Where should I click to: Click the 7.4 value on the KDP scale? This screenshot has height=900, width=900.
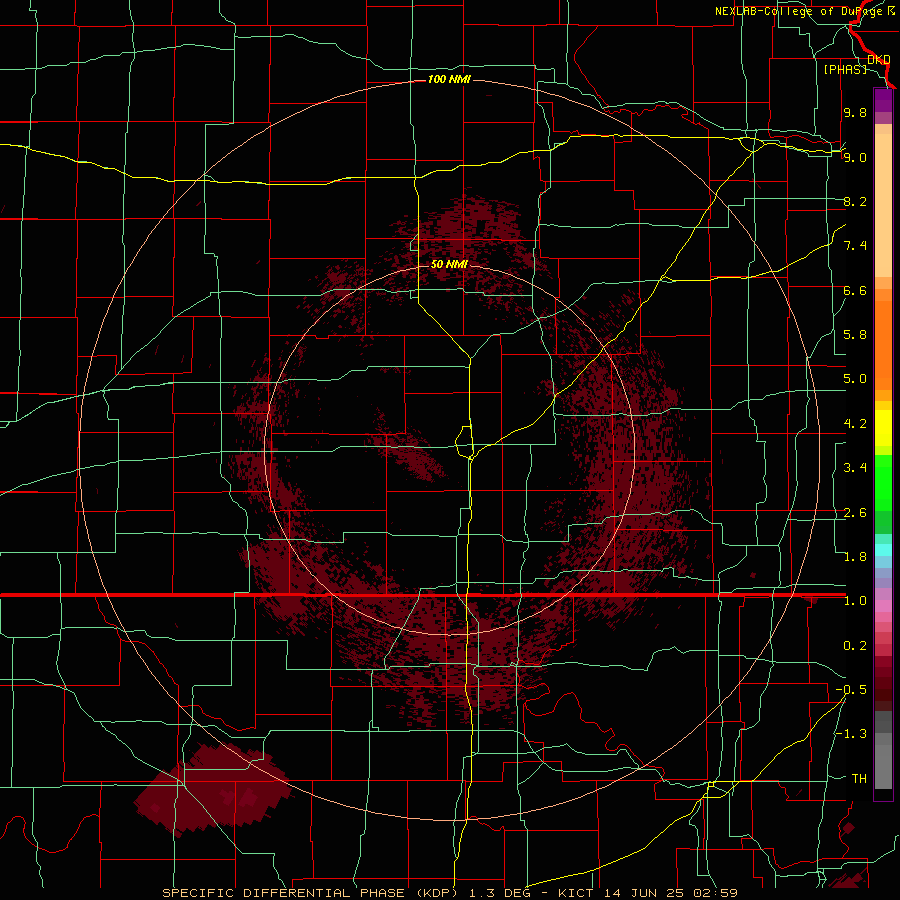click(855, 246)
